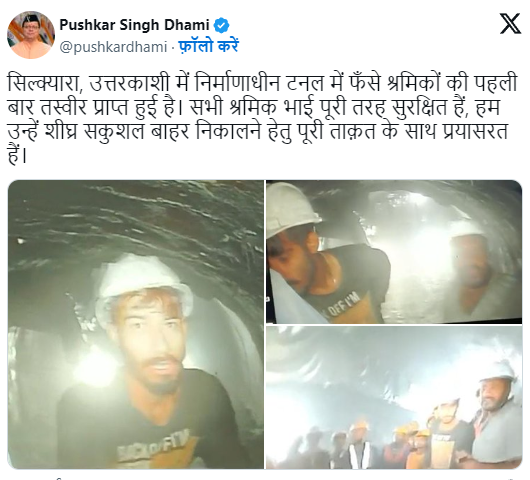The width and height of the screenshot is (530, 480).
Task: Click the tweet's third line beginning "उन्हें शीघ्र"
Action: 257,131
